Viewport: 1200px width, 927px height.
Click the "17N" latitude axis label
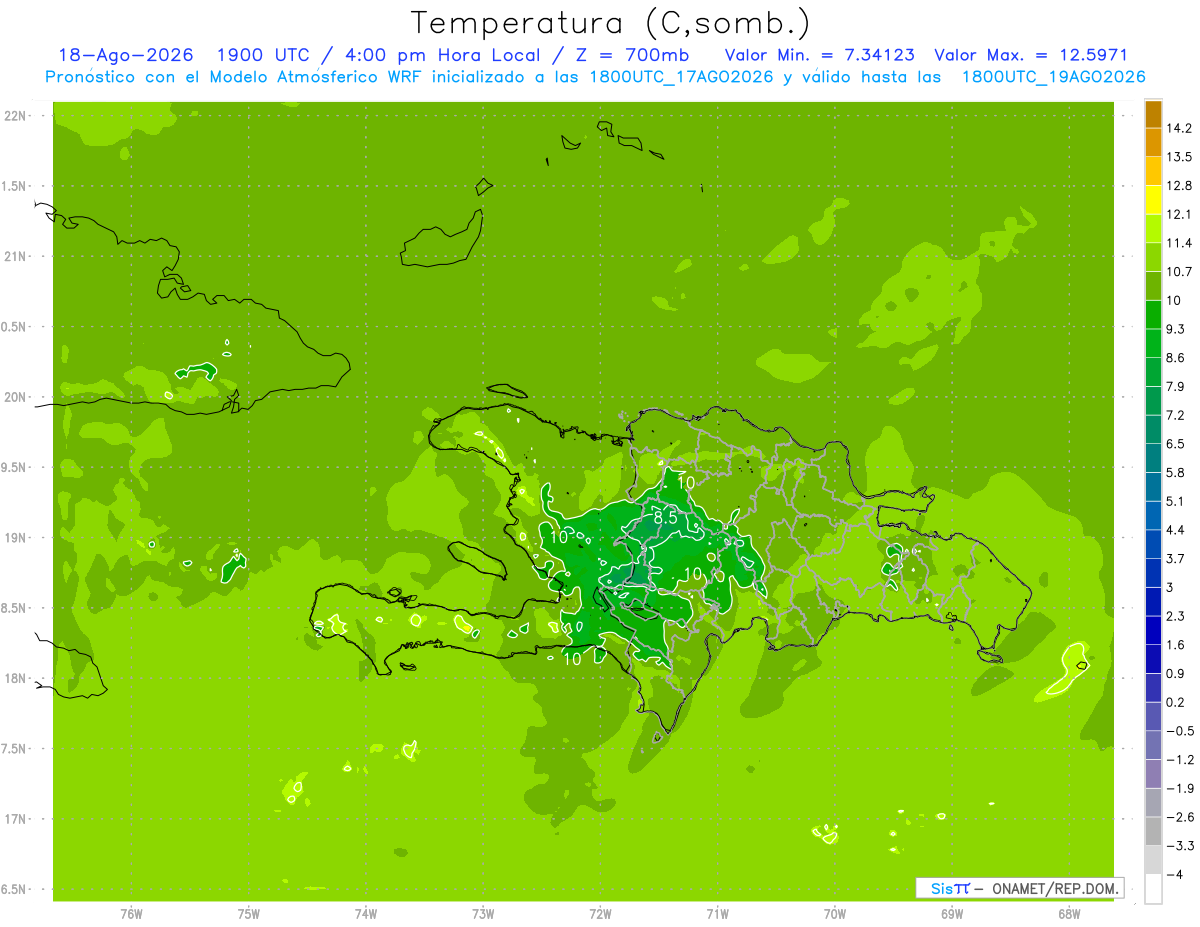click(x=17, y=819)
